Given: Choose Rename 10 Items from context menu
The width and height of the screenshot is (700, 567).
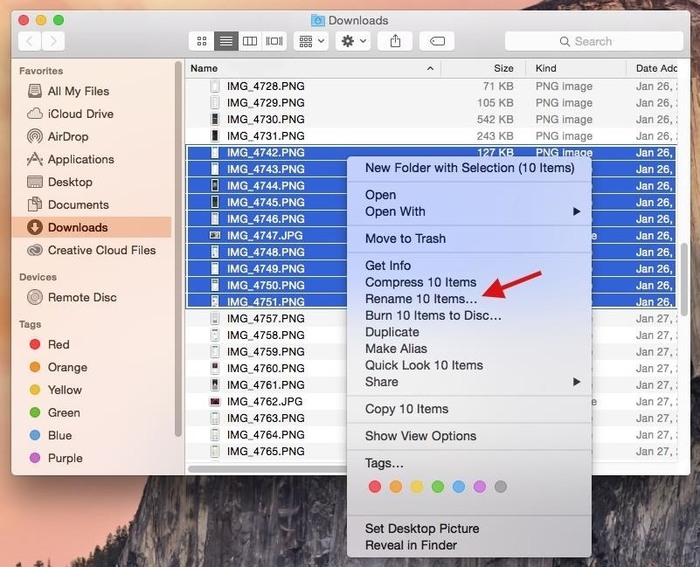Looking at the screenshot, I should [421, 299].
